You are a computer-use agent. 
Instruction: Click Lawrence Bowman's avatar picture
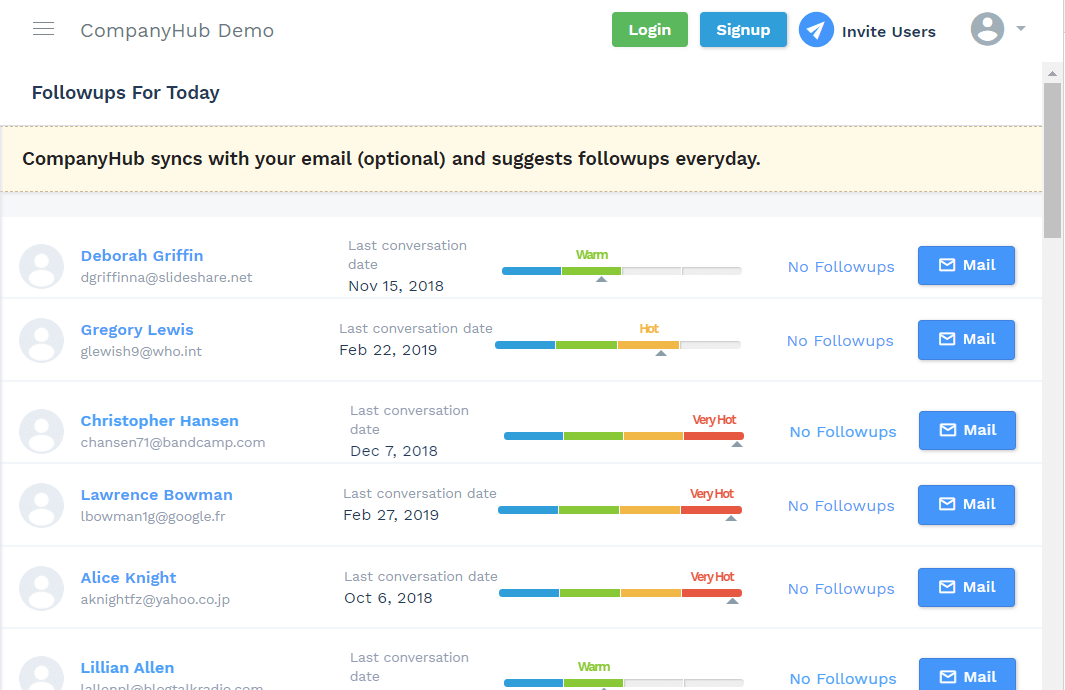point(42,505)
